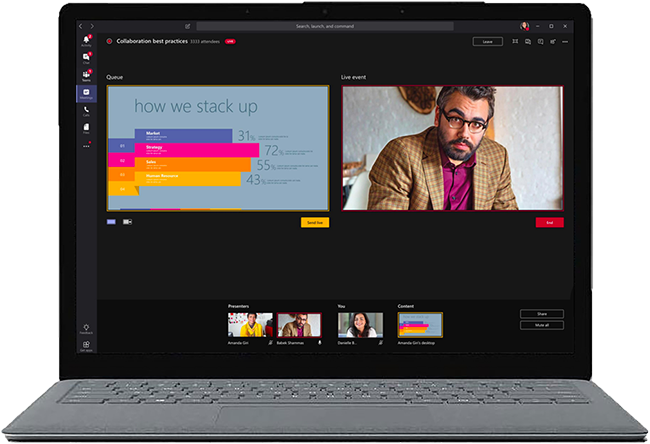Go forward with the navigation arrow
The width and height of the screenshot is (650, 444).
coord(92,26)
